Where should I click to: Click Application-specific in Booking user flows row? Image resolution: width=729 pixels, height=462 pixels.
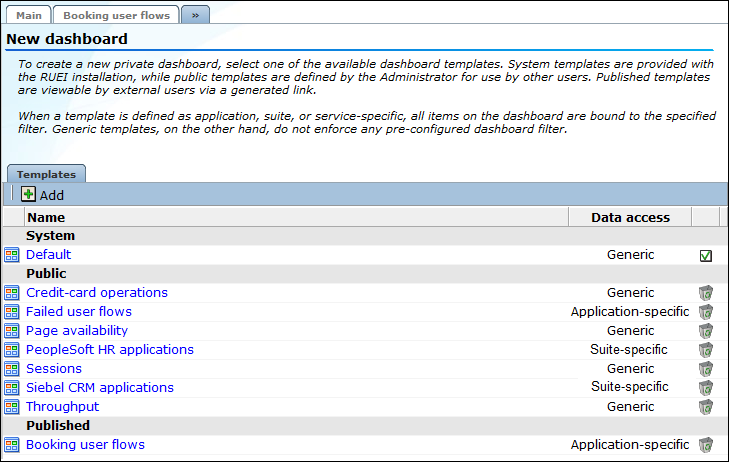coord(630,445)
